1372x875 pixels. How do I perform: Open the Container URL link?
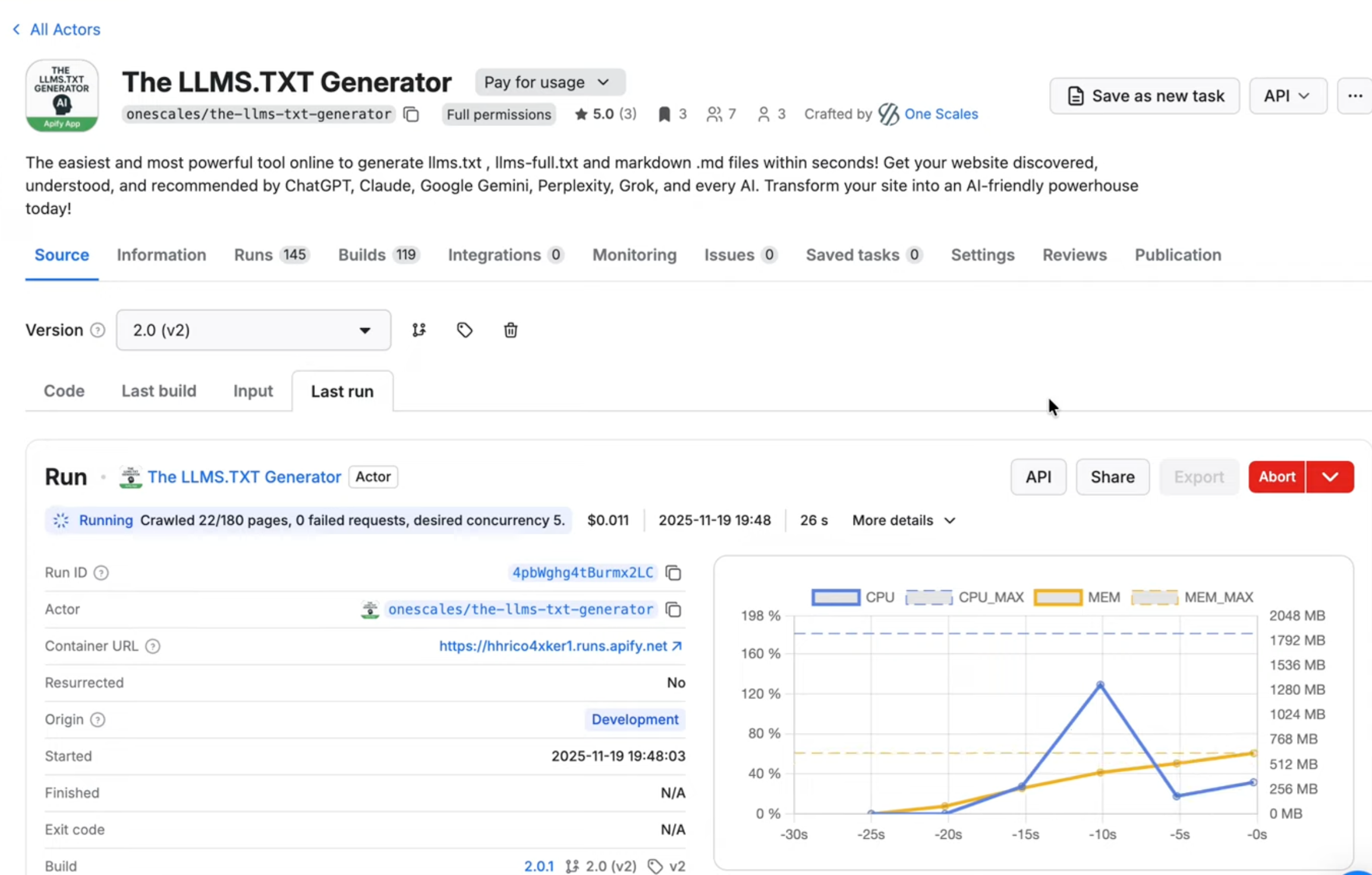[559, 646]
